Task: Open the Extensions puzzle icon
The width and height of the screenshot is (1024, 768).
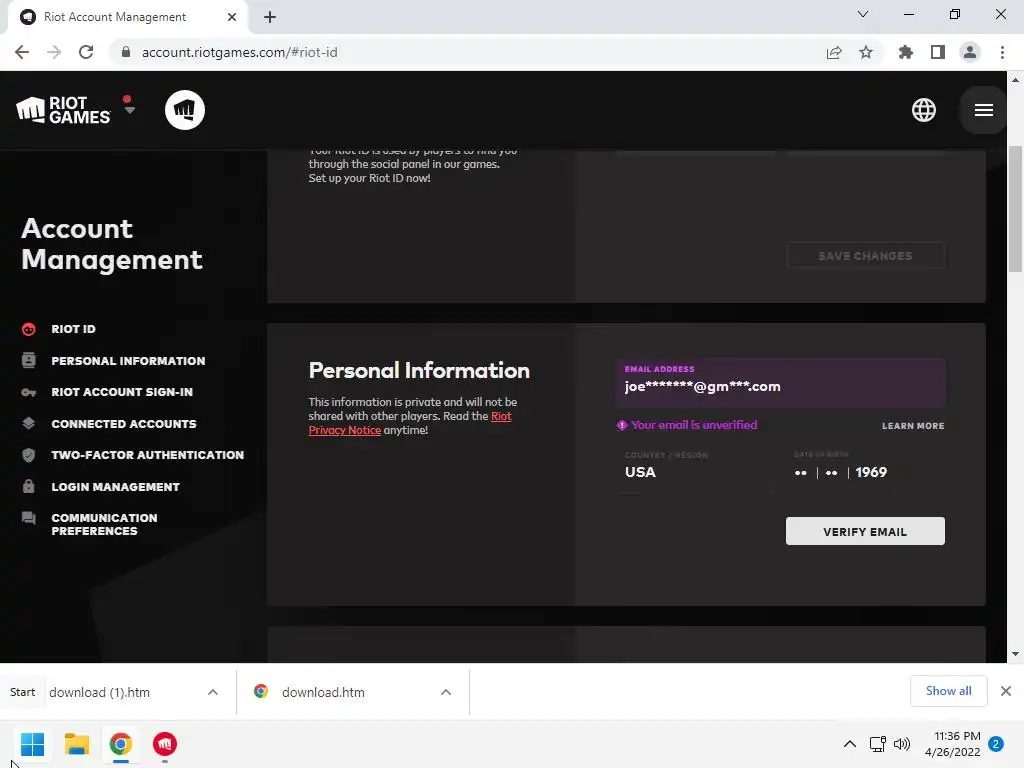Action: point(905,52)
